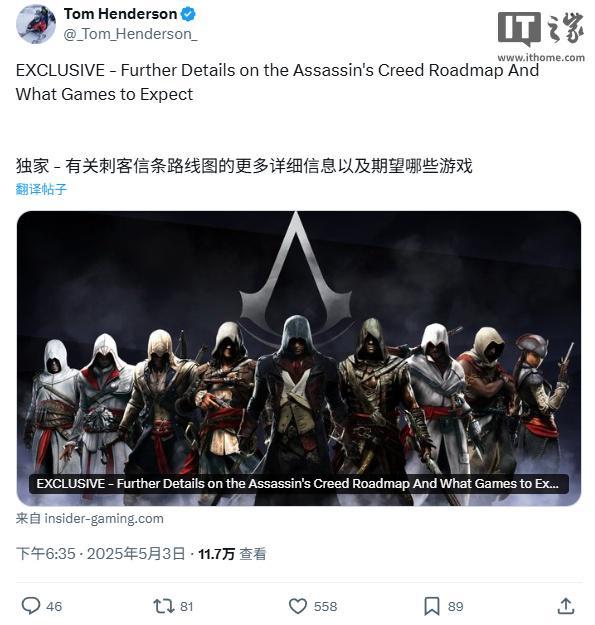Click the 翻译帖子 translate link

point(41,189)
